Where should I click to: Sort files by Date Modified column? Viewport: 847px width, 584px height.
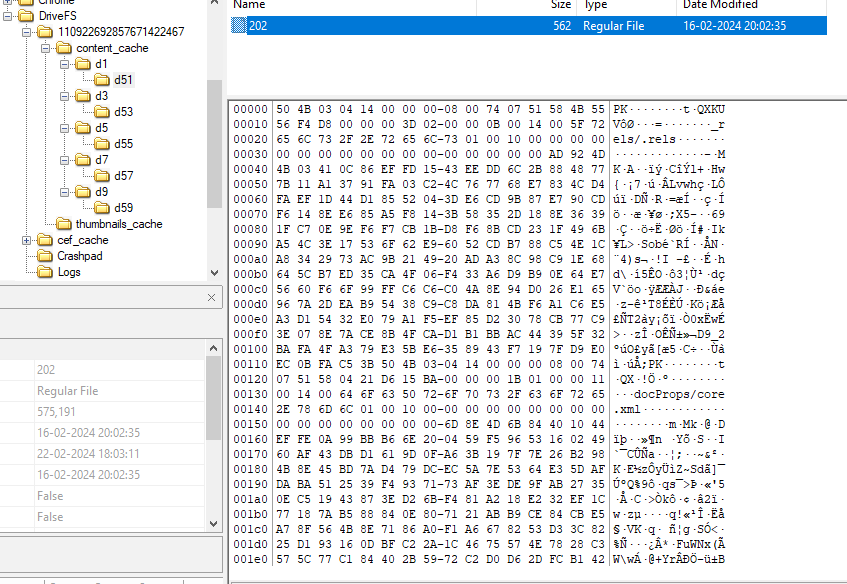[x=721, y=6]
